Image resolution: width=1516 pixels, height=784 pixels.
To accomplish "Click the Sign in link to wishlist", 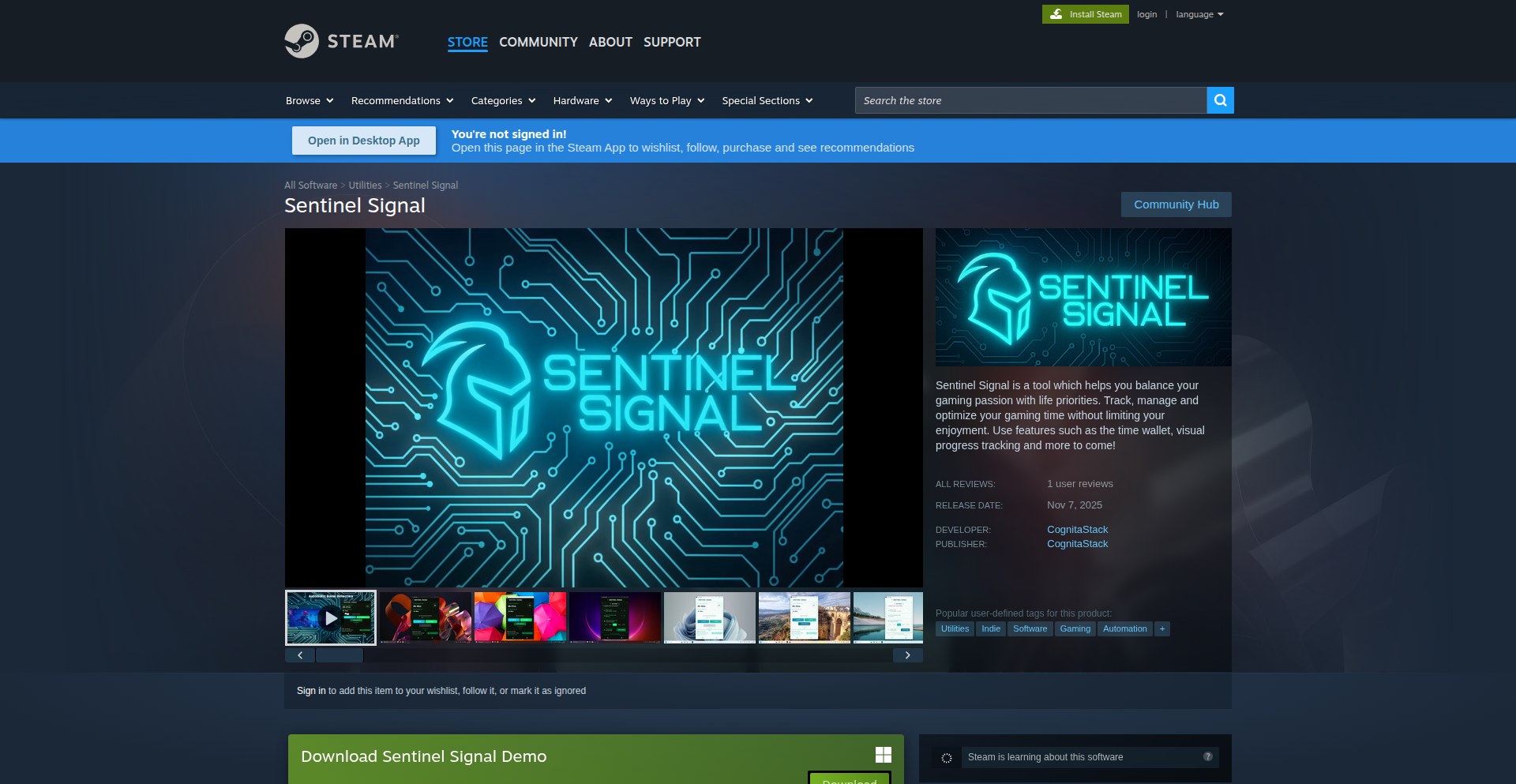I will click(311, 690).
